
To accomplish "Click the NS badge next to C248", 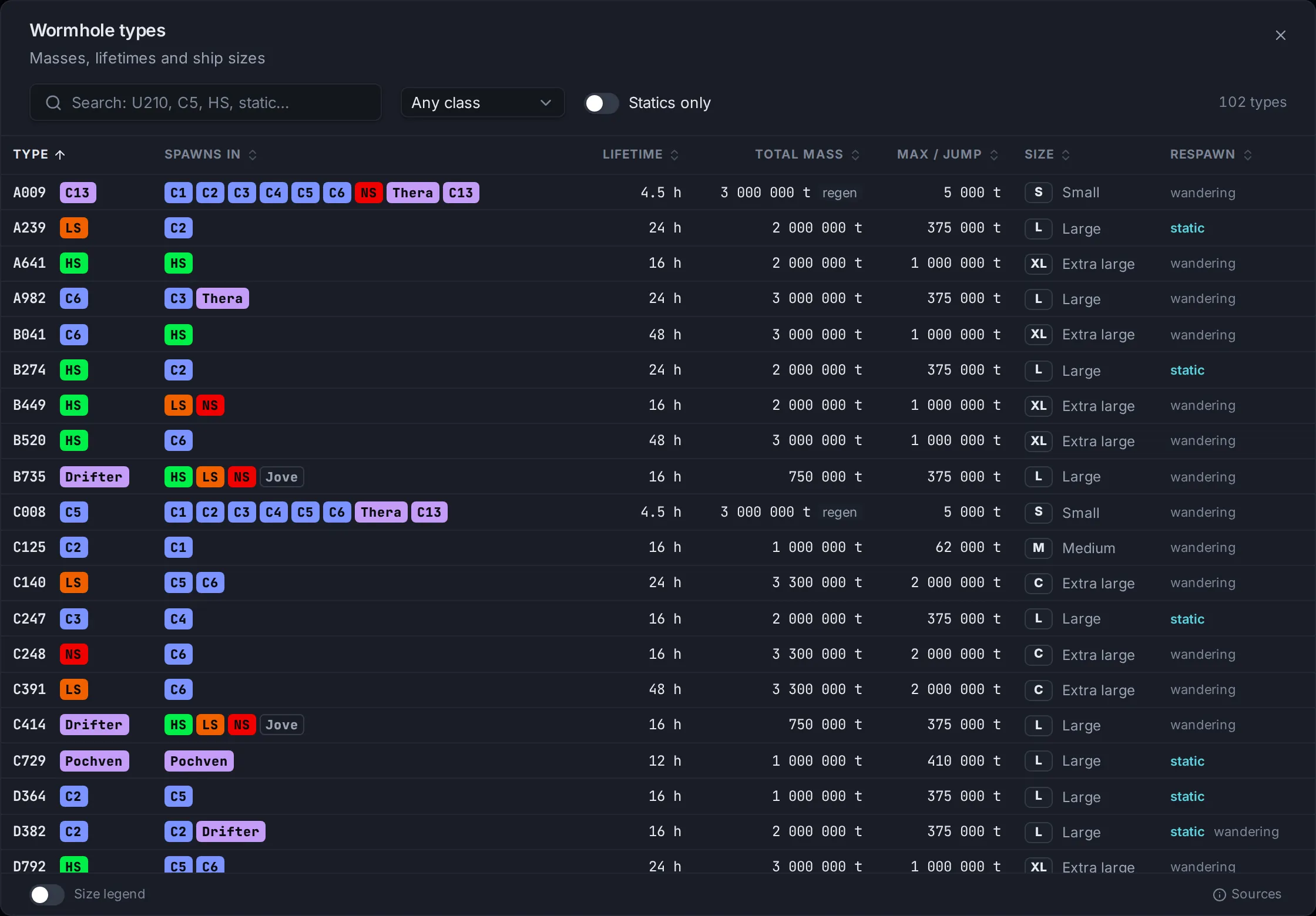I will point(73,654).
